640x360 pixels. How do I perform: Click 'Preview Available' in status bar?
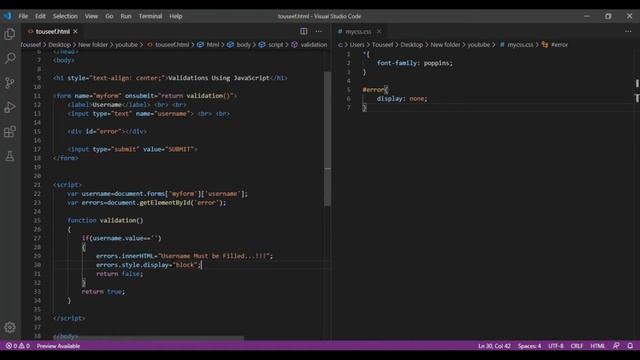pos(58,346)
